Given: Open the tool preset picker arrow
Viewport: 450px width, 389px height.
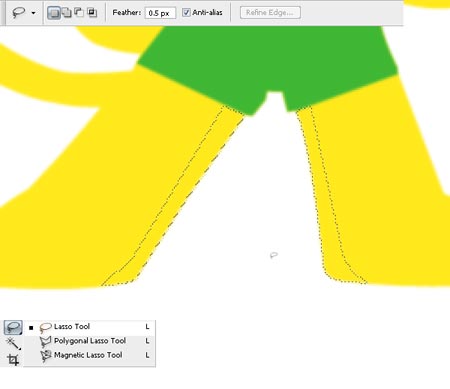Looking at the screenshot, I should [33, 13].
